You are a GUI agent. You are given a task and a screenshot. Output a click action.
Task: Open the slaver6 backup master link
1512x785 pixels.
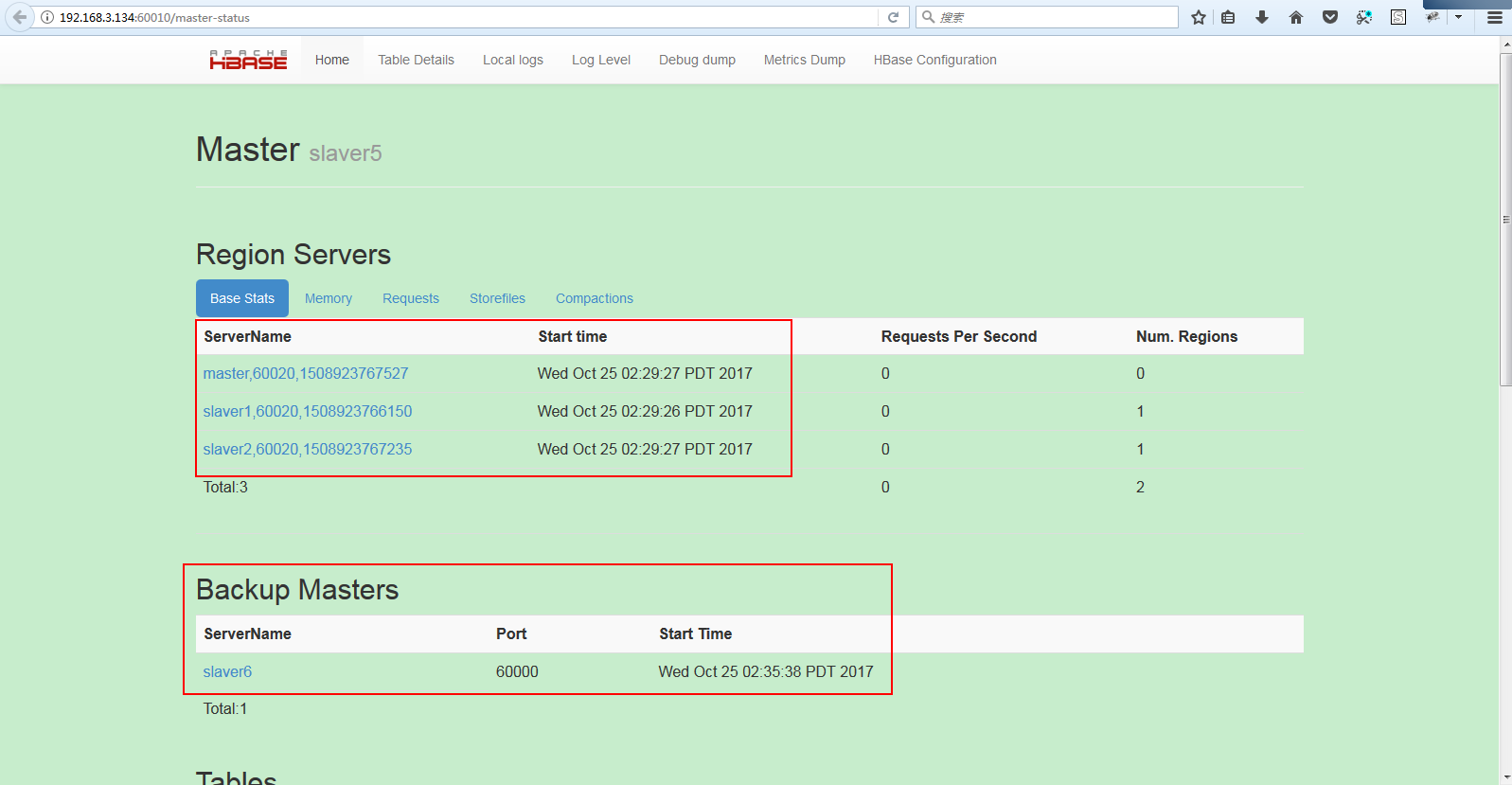click(x=227, y=671)
